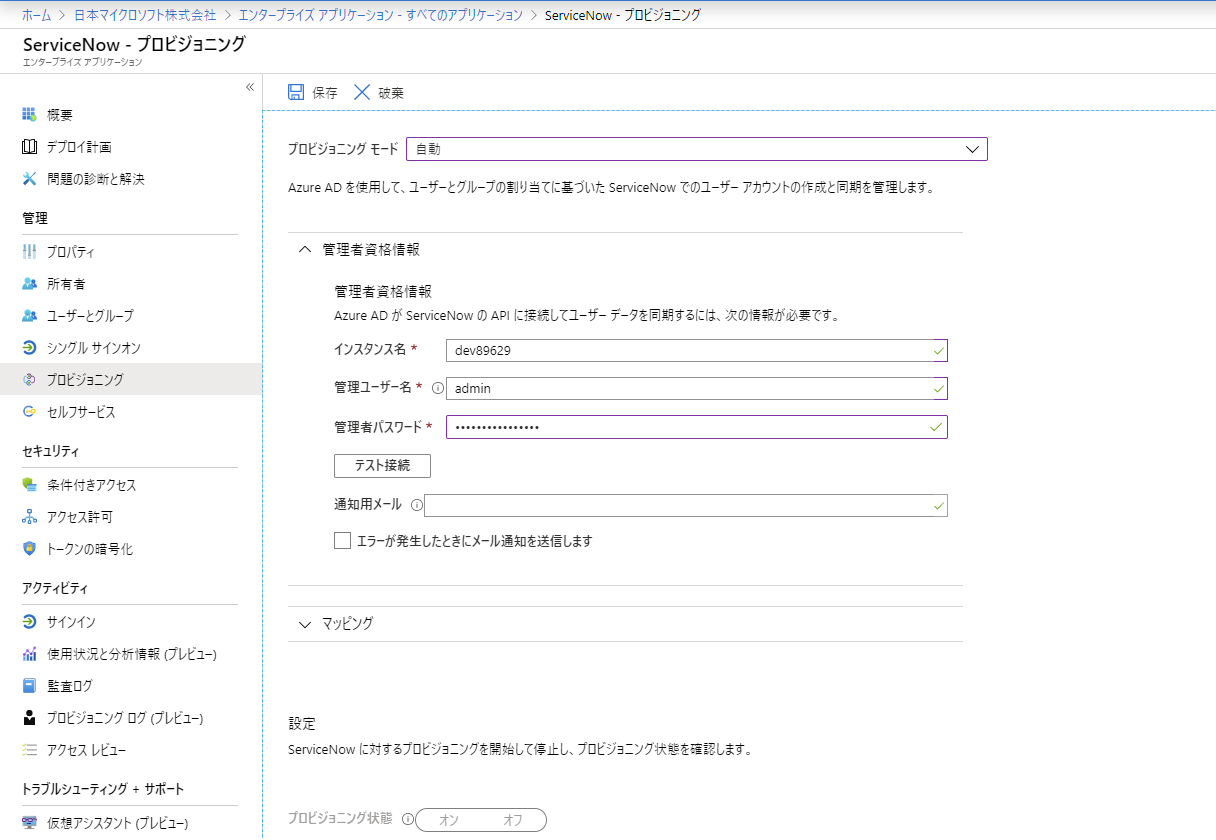This screenshot has width=1216, height=840.
Task: Click the シングル サインオン icon
Action: [29, 348]
